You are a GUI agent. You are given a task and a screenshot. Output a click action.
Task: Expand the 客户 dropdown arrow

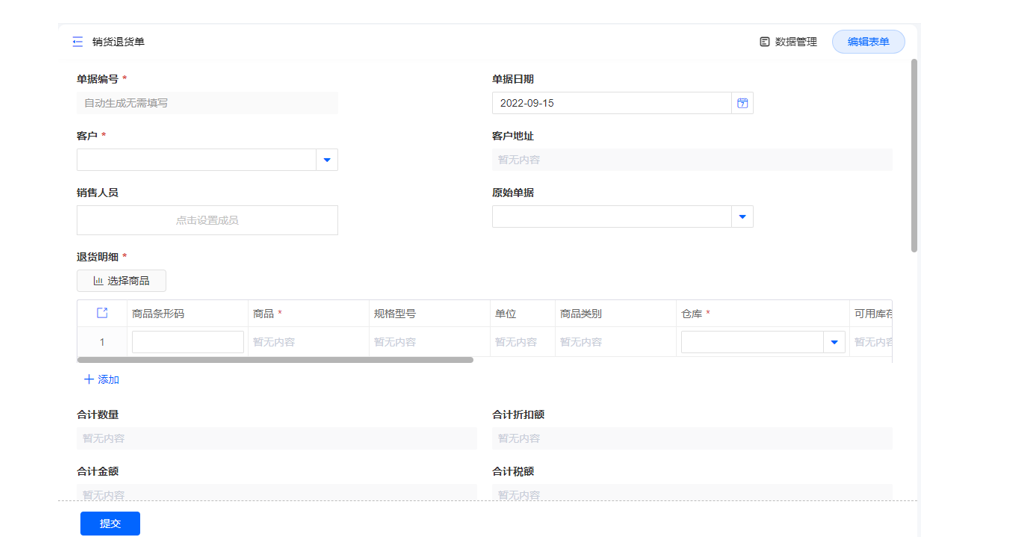pos(326,160)
